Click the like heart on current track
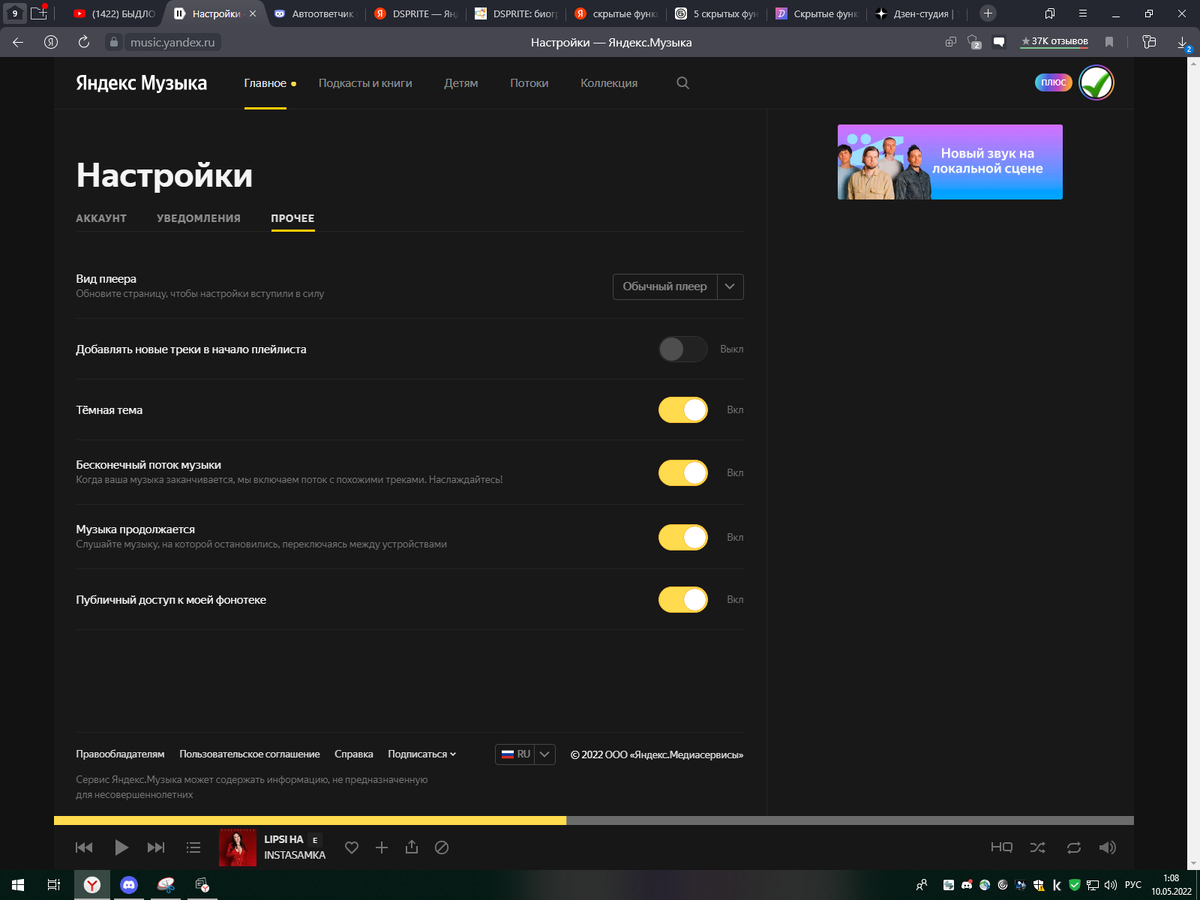Image resolution: width=1200 pixels, height=900 pixels. tap(352, 847)
